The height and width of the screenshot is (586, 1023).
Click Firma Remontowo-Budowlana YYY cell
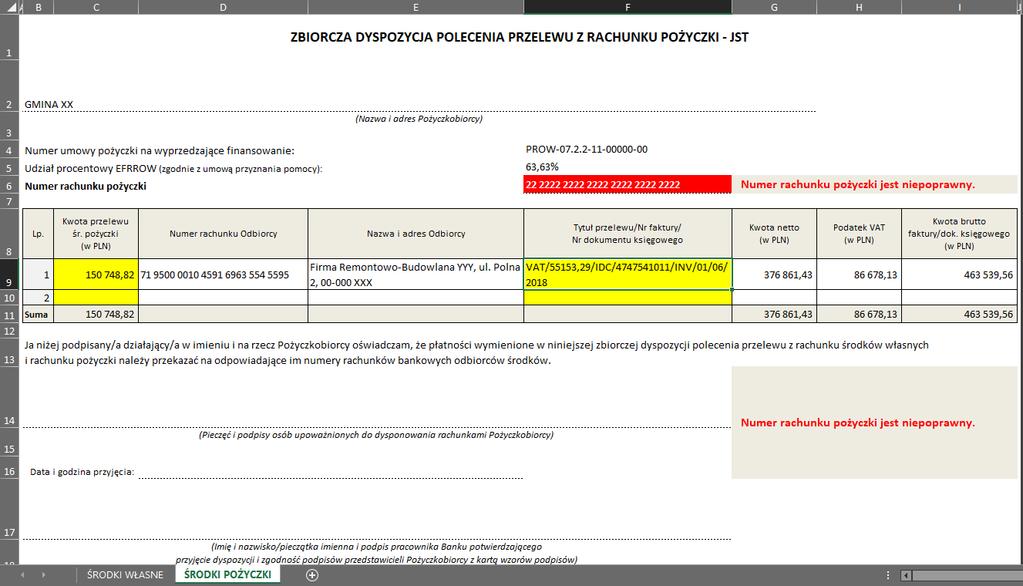click(416, 274)
